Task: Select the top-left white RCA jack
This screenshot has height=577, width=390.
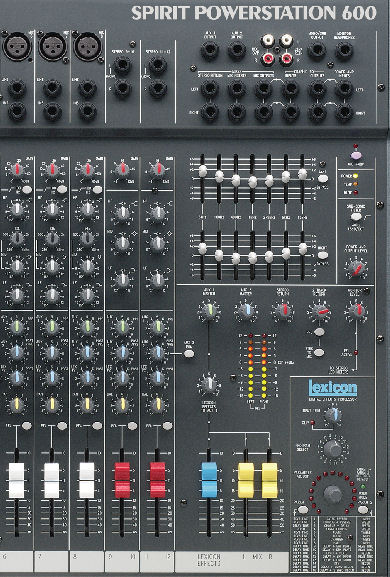Action: [268, 40]
